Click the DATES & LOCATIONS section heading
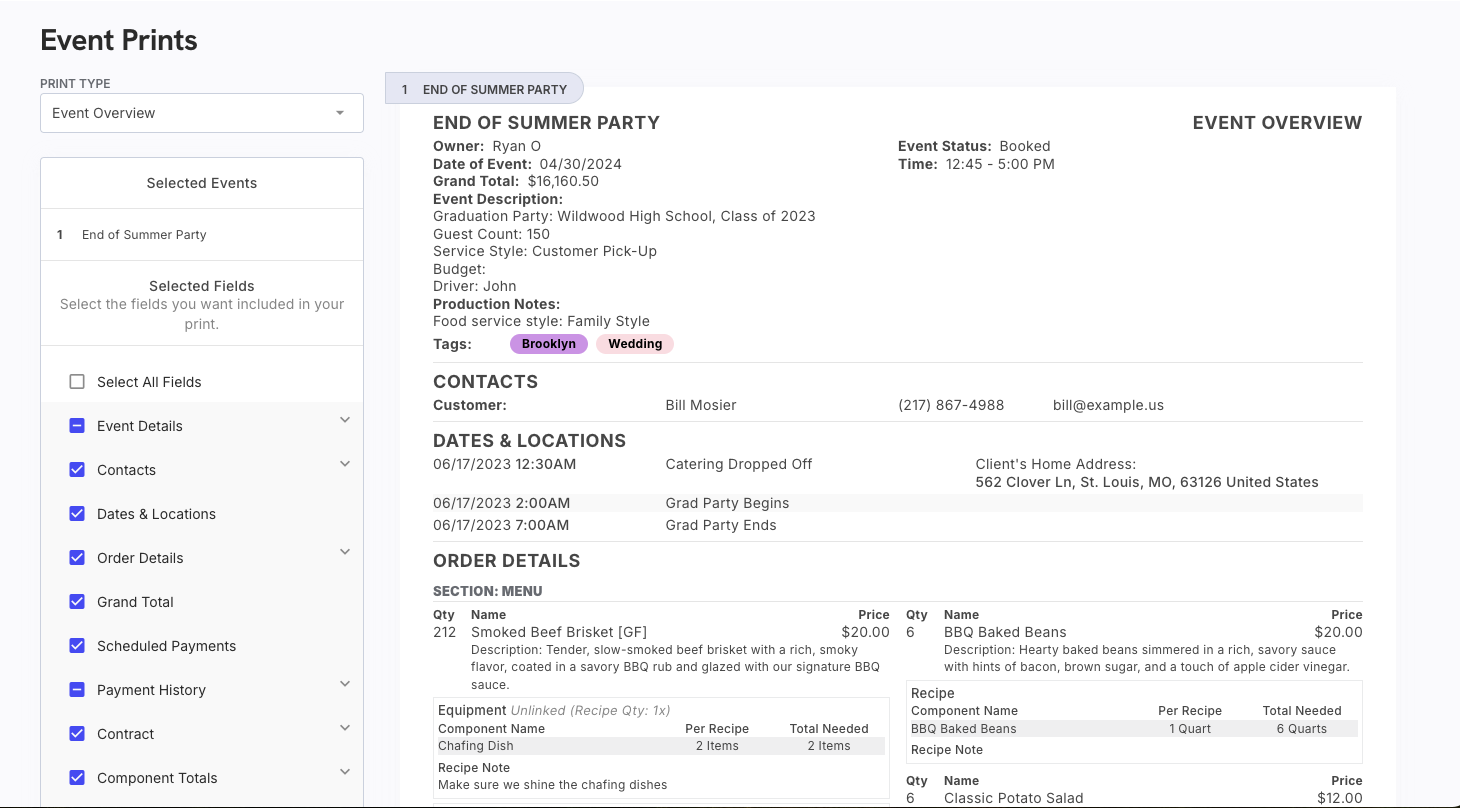Viewport: 1460px width, 808px height. tap(529, 441)
